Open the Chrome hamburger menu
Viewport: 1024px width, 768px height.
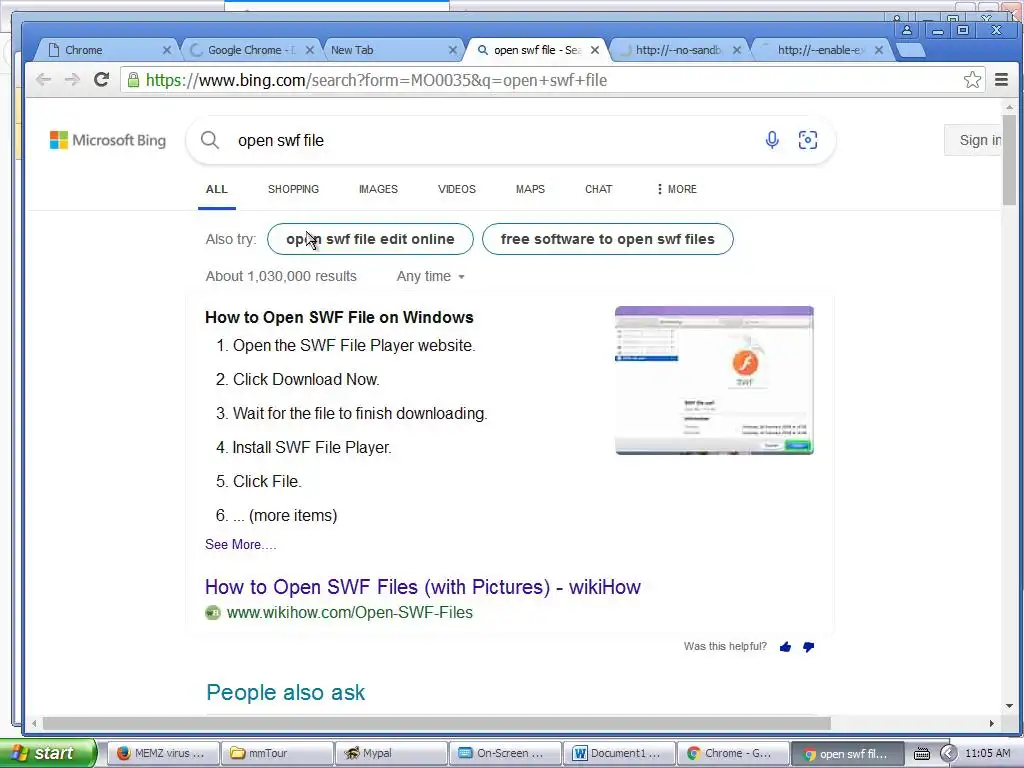[1001, 80]
